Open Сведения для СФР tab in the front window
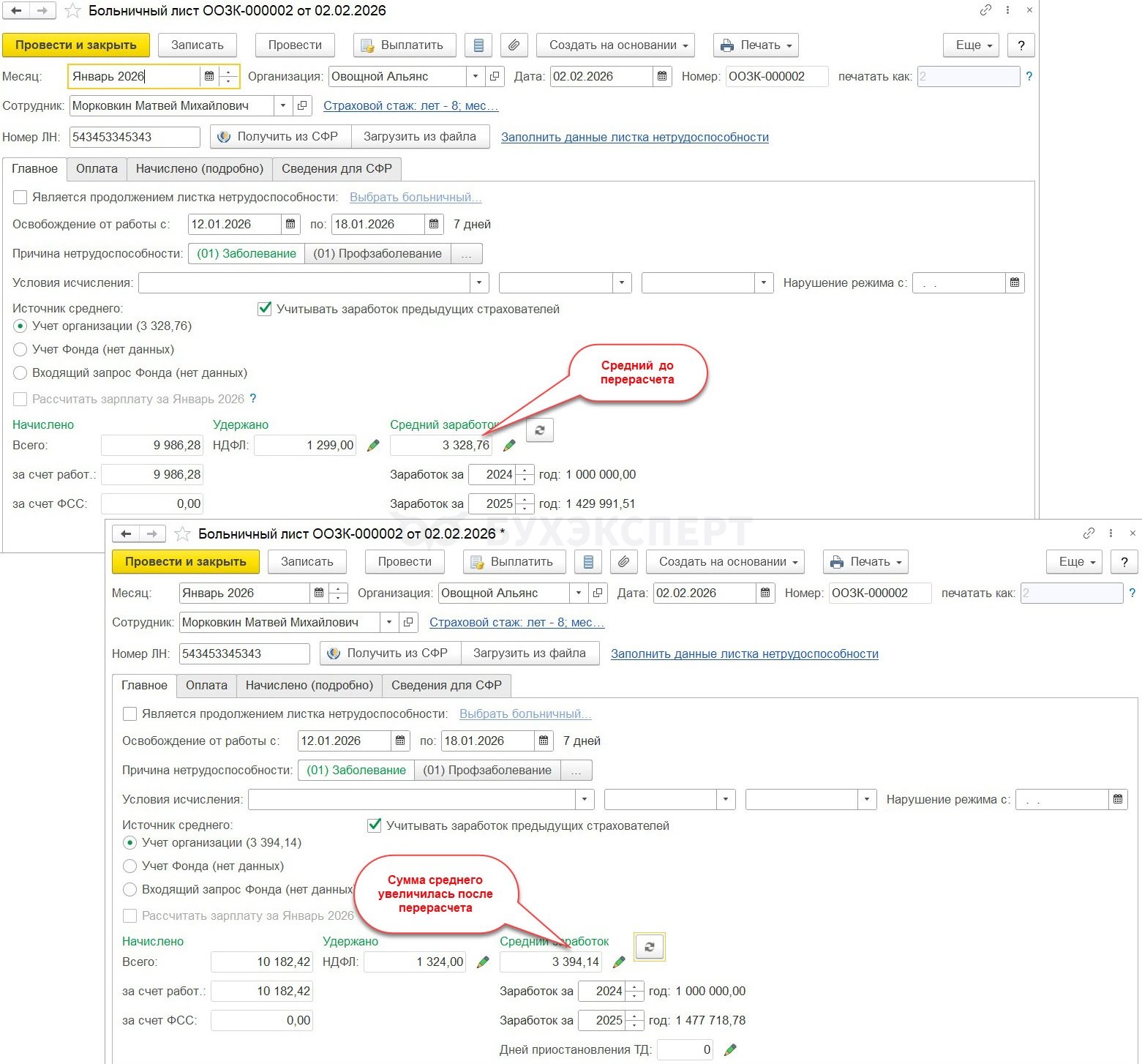The width and height of the screenshot is (1142, 1064). (x=447, y=686)
